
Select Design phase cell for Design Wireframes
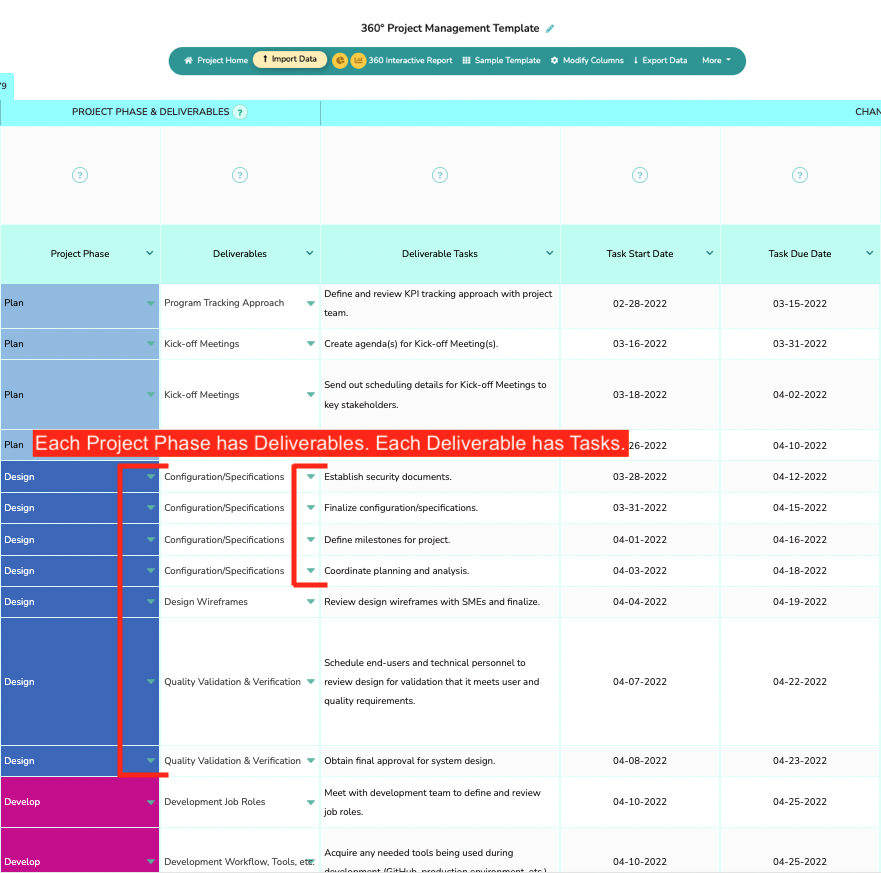coord(80,602)
